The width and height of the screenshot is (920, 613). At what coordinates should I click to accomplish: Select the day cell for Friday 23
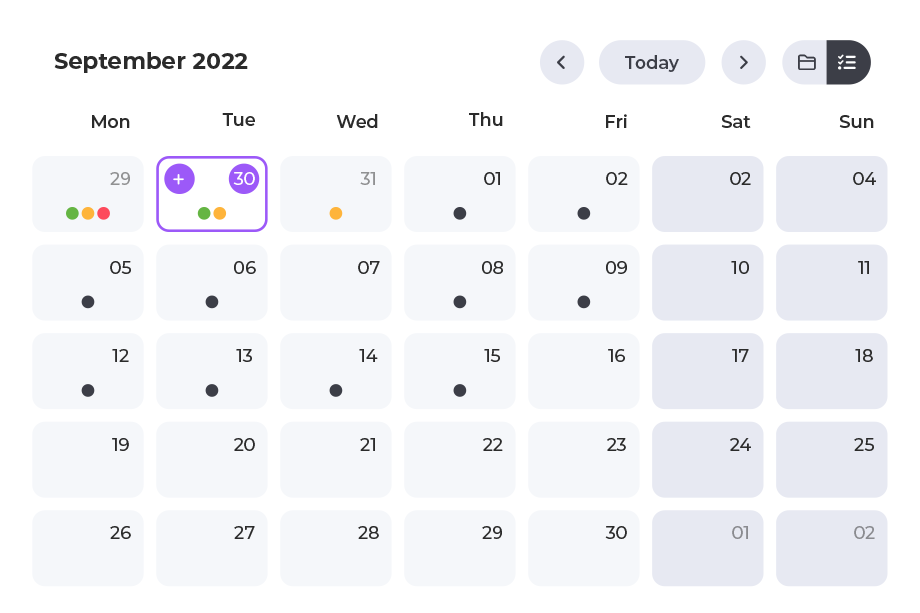(x=584, y=459)
